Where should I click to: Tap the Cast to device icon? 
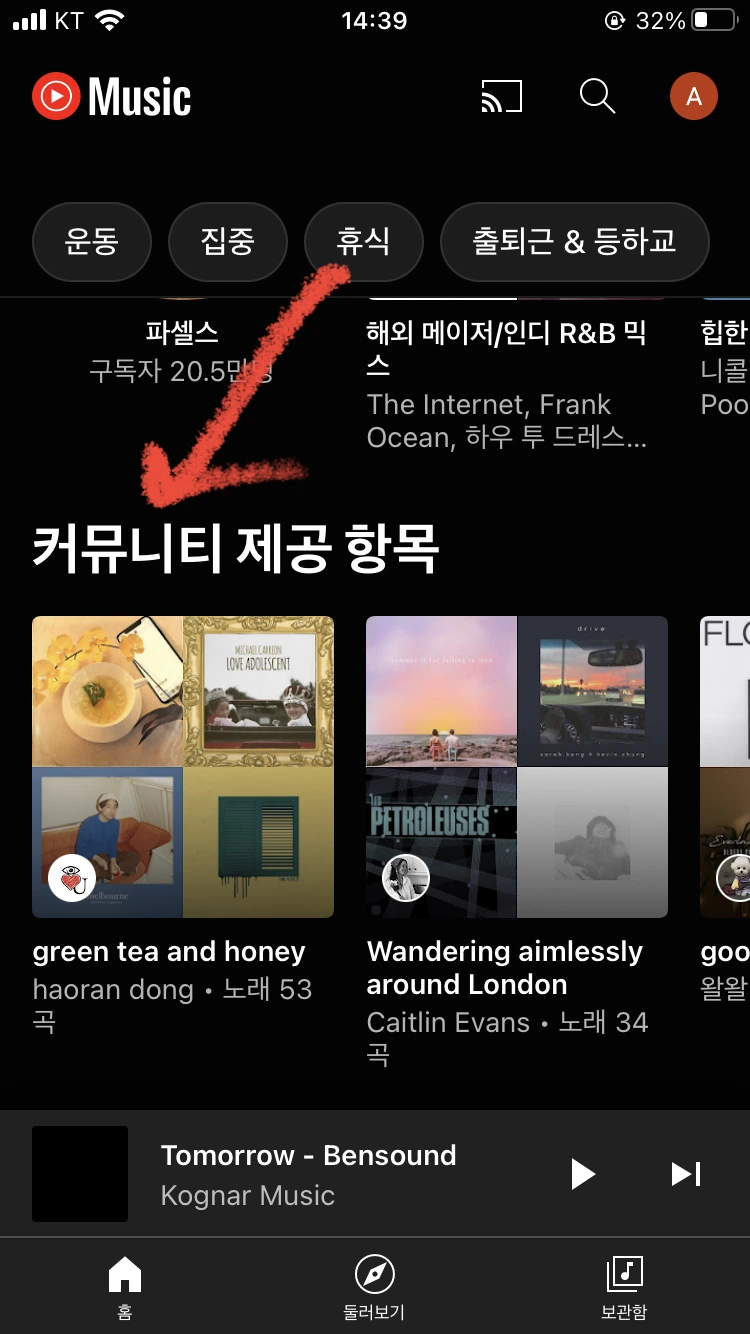(x=501, y=97)
